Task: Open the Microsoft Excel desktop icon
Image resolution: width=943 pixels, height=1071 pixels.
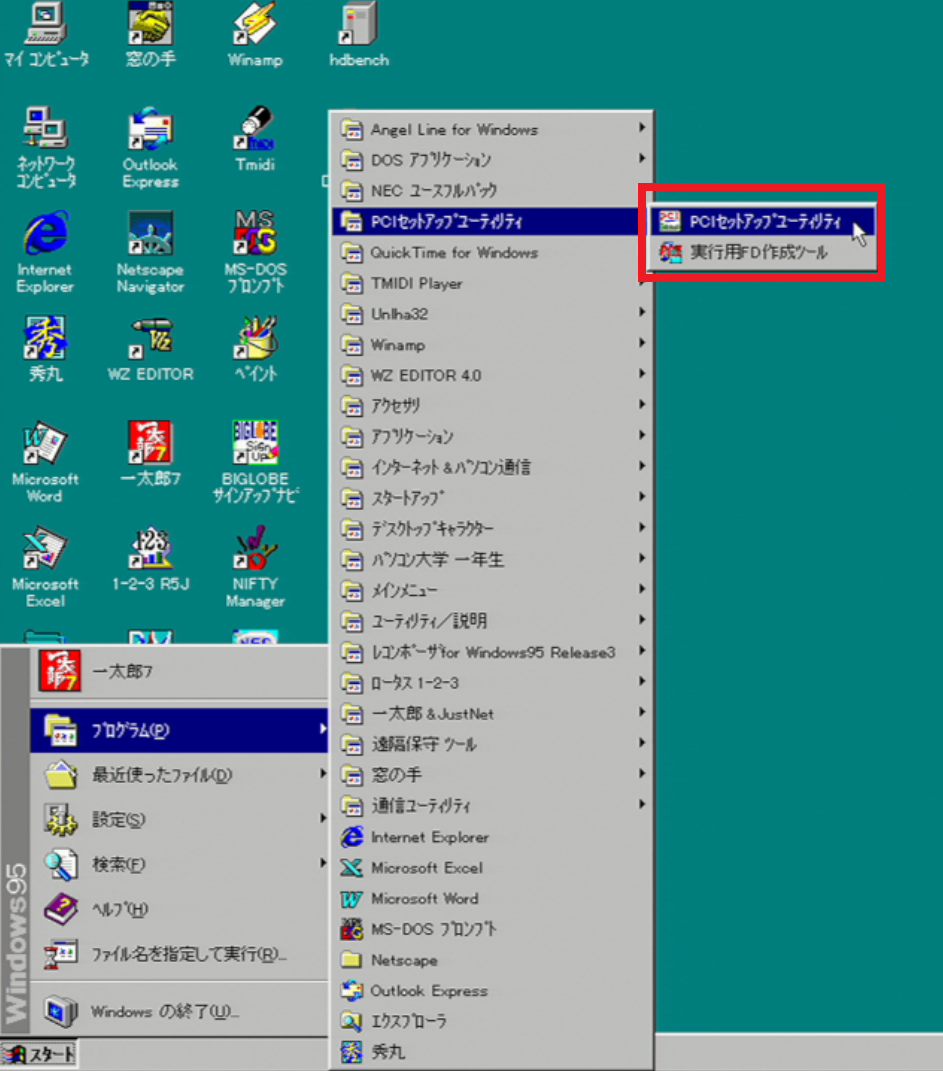Action: click(45, 567)
